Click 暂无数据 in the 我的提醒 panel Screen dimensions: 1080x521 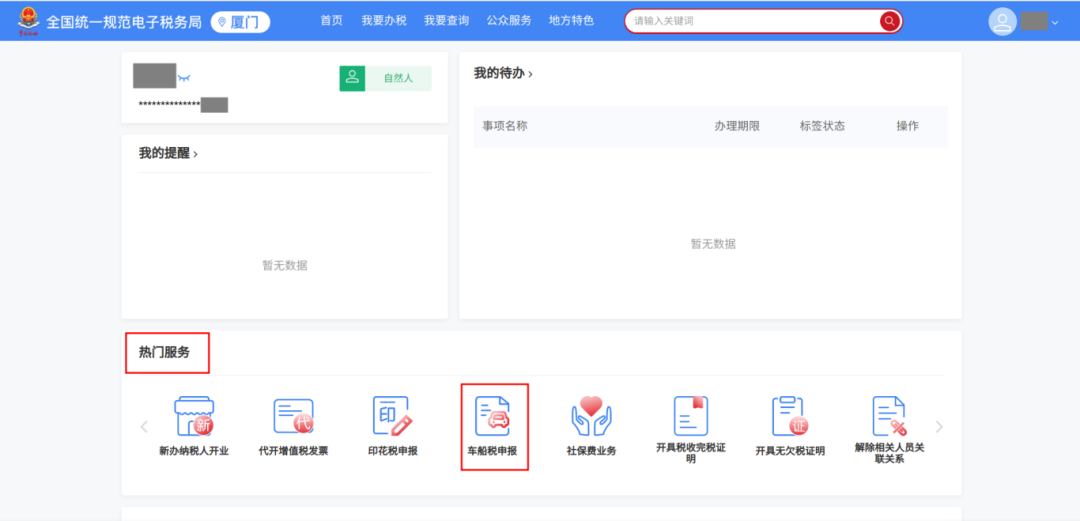click(x=284, y=266)
